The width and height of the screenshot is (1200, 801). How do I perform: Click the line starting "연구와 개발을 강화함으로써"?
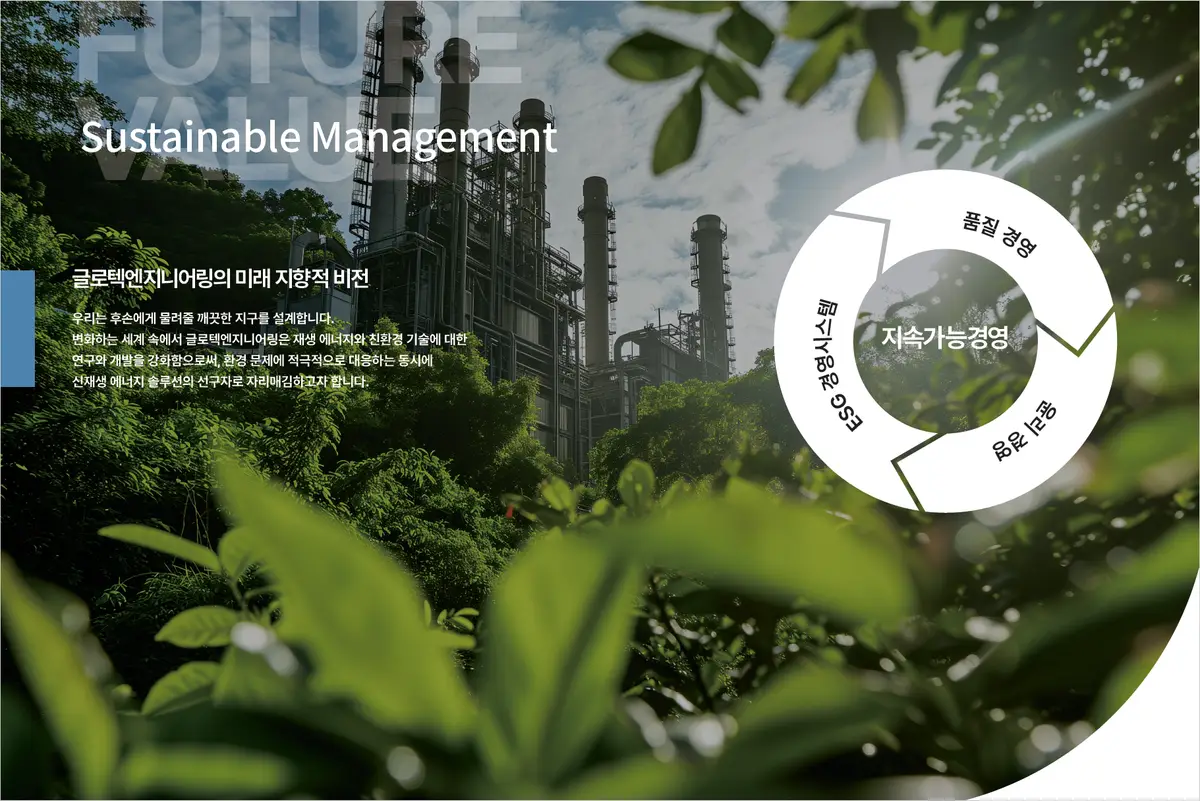point(251,360)
